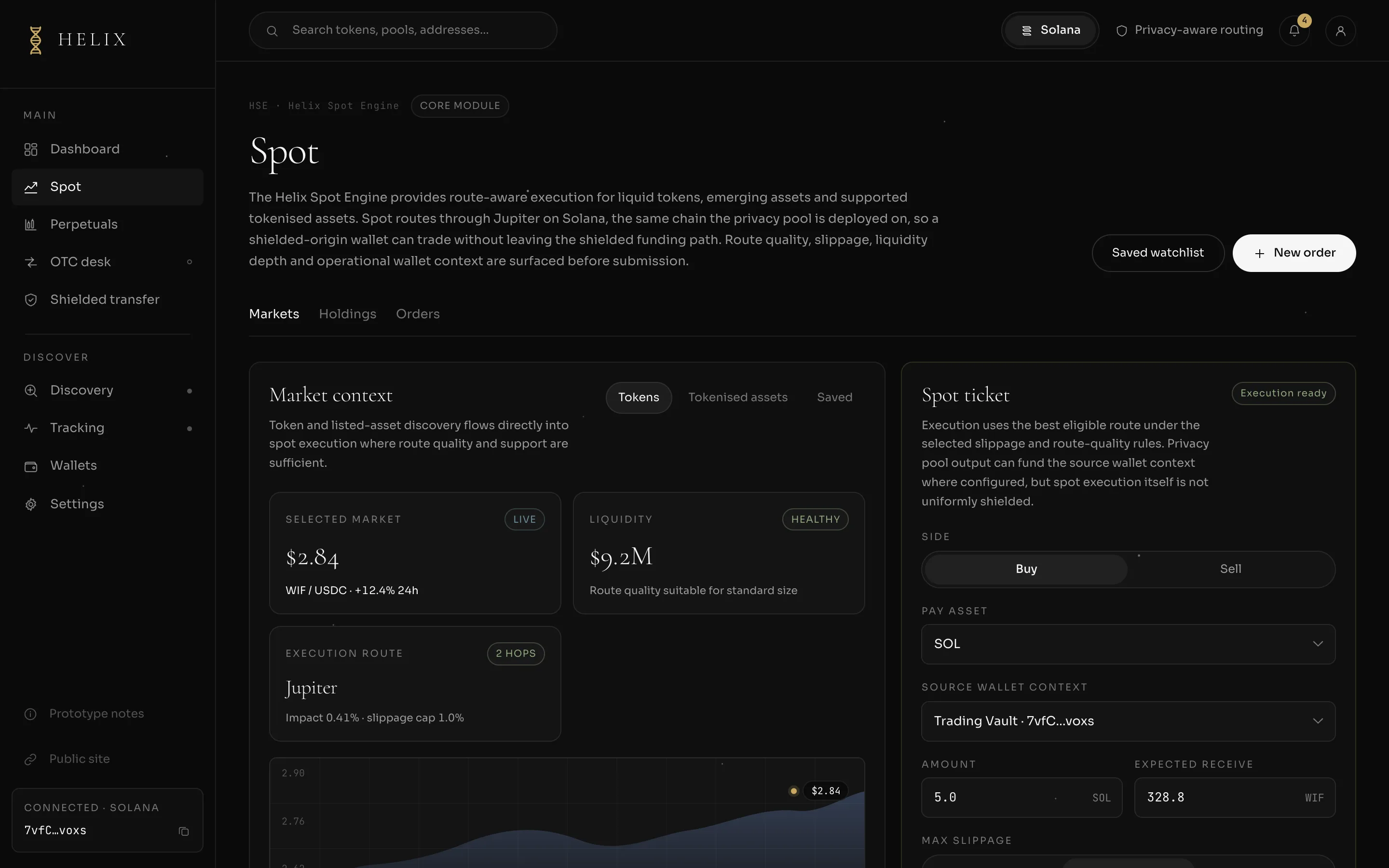Click the LIVE badge on Selected Market
This screenshot has height=868, width=1389.
tap(525, 519)
